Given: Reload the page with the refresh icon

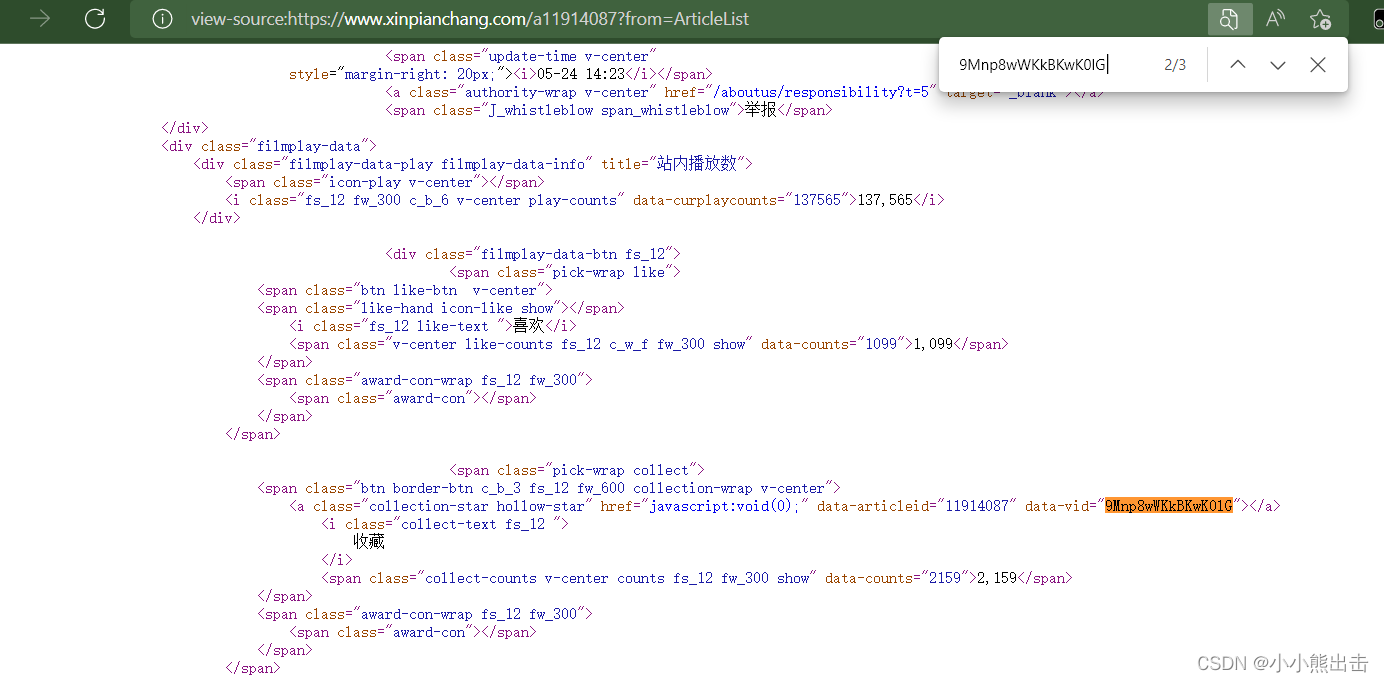Looking at the screenshot, I should (x=95, y=18).
